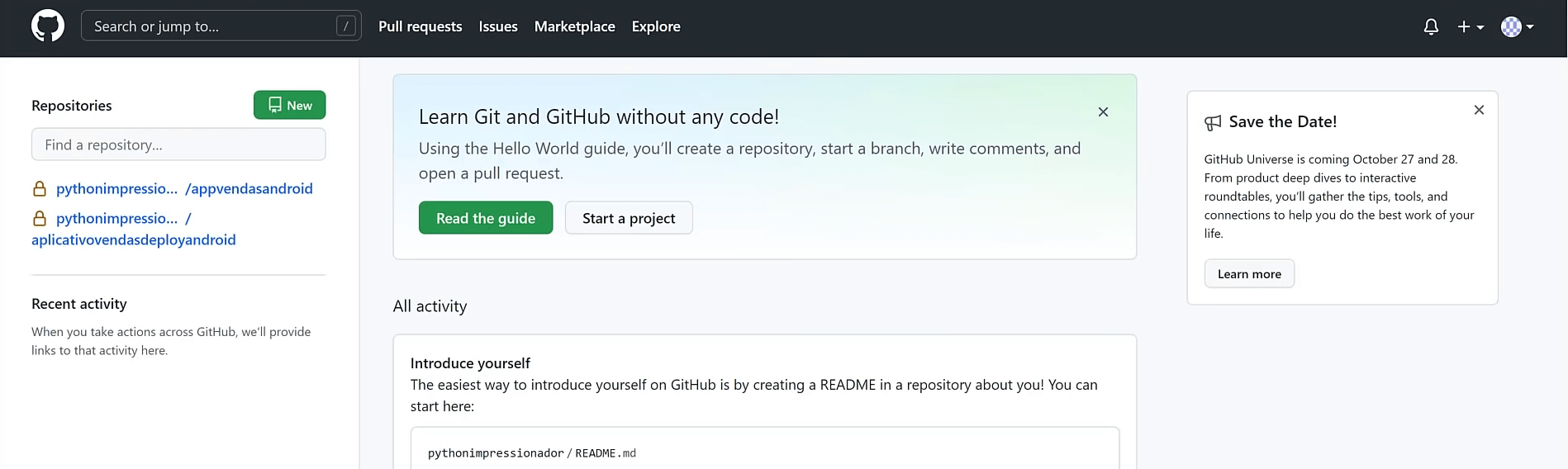This screenshot has width=1568, height=469.
Task: Open the GitHub Octocat home logo
Action: point(48,26)
